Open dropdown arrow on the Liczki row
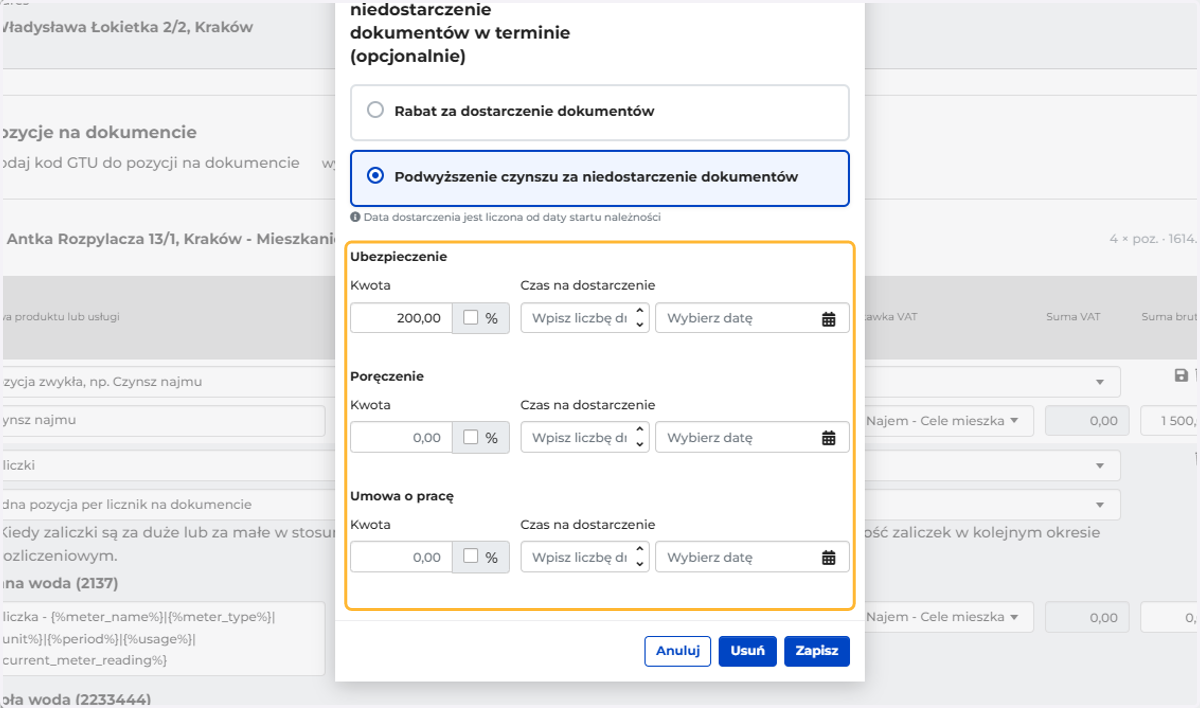The height and width of the screenshot is (708, 1200). 1100,465
